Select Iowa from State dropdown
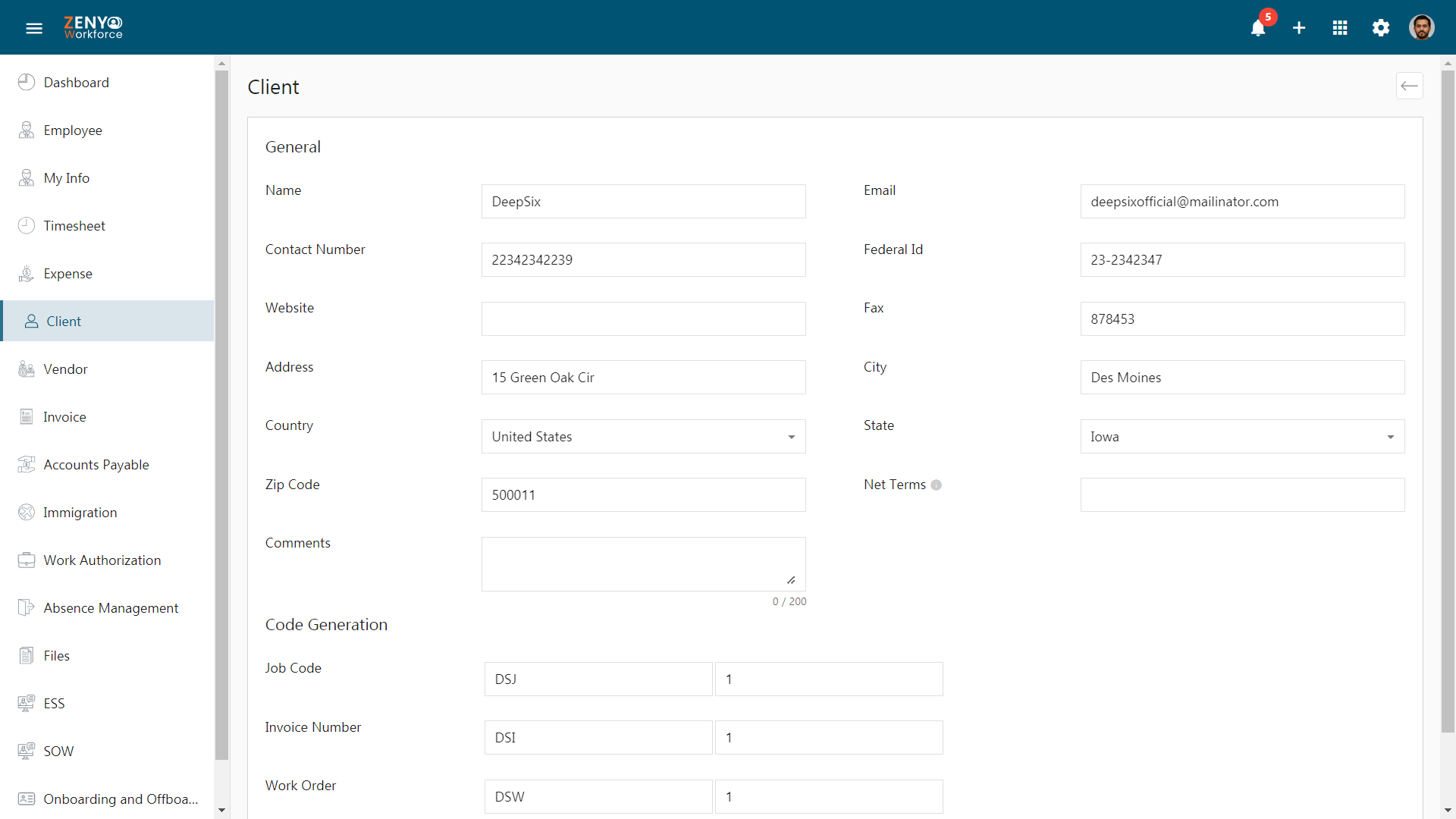The image size is (1456, 819). pos(1243,436)
